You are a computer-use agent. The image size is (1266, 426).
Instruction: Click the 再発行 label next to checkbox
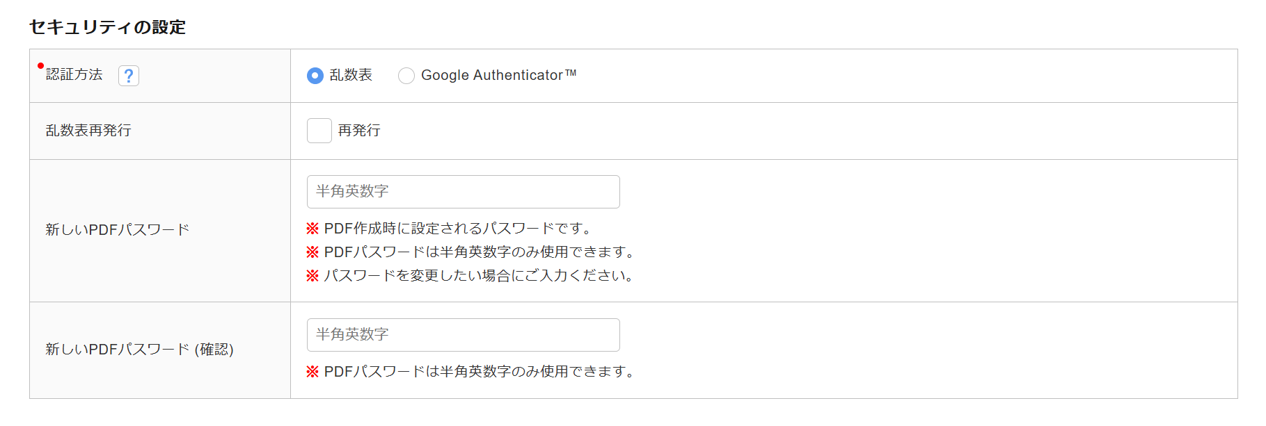pyautogui.click(x=359, y=130)
